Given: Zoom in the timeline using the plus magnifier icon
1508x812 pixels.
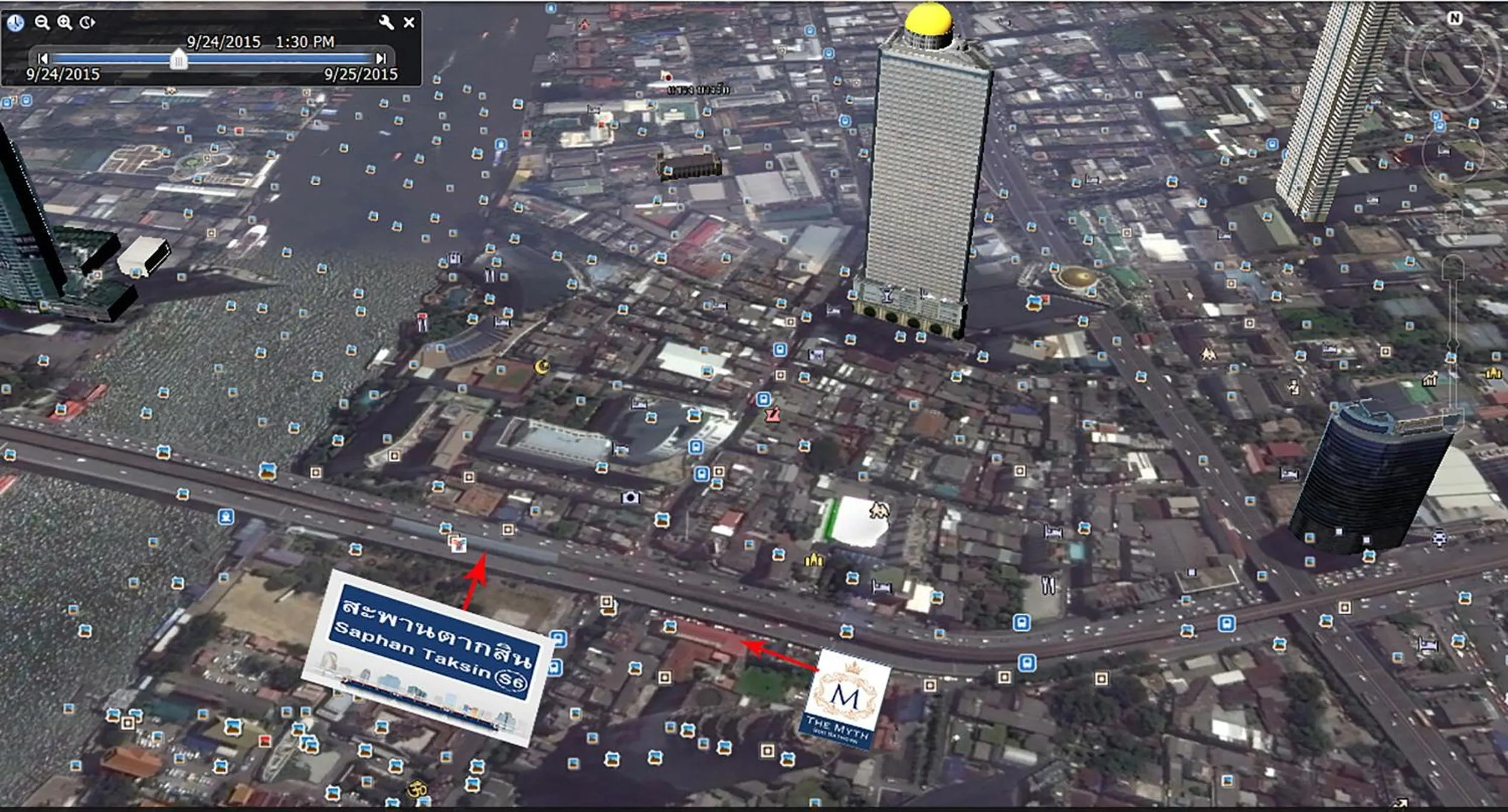Looking at the screenshot, I should click(x=63, y=23).
